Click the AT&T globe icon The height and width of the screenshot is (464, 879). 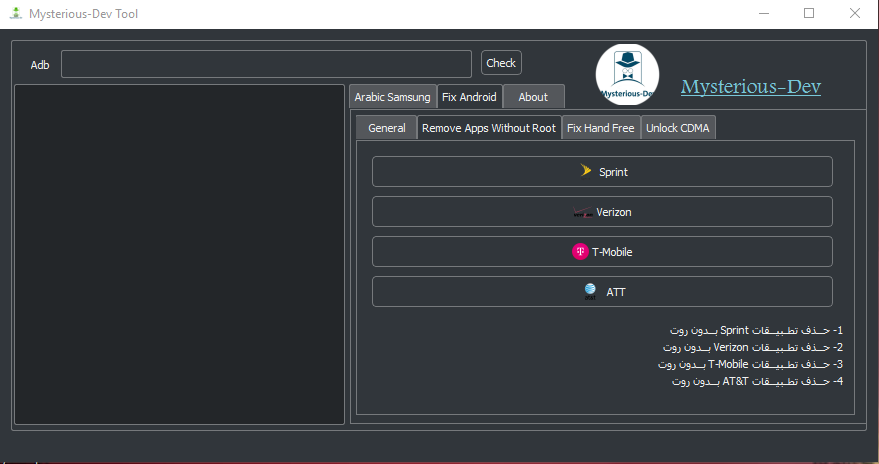tap(590, 291)
